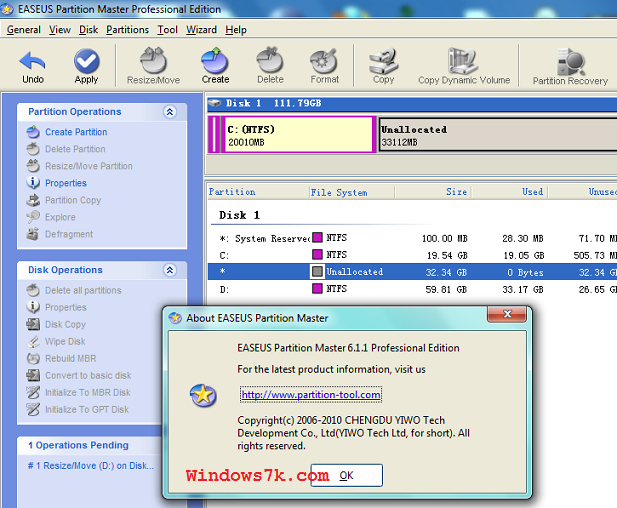Select the System Reserved partition row
Image resolution: width=617 pixels, height=508 pixels.
pyautogui.click(x=412, y=238)
